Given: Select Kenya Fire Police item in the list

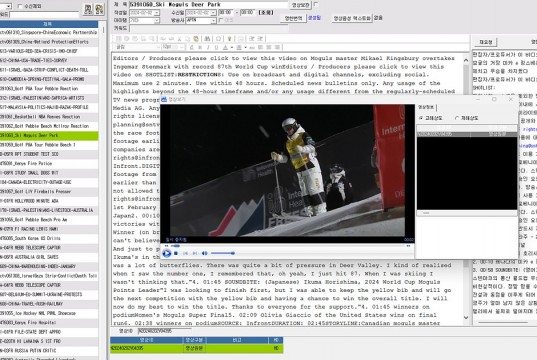Looking at the screenshot, I should pos(49,164).
